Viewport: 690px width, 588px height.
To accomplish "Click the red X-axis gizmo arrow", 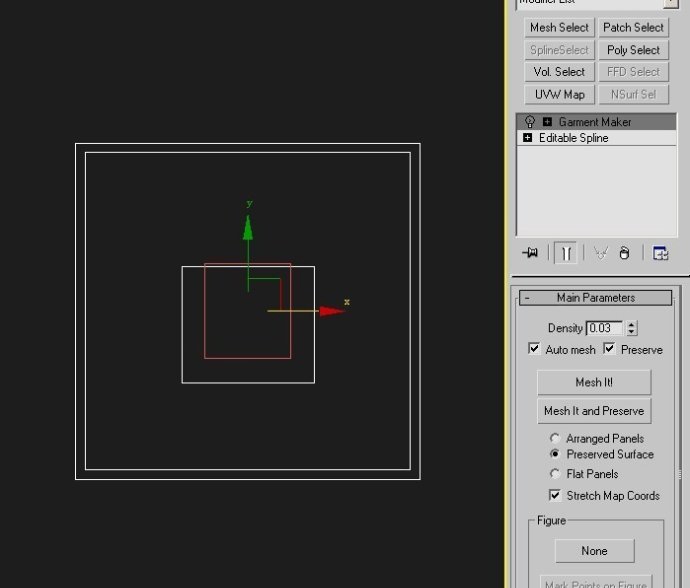I will click(332, 311).
